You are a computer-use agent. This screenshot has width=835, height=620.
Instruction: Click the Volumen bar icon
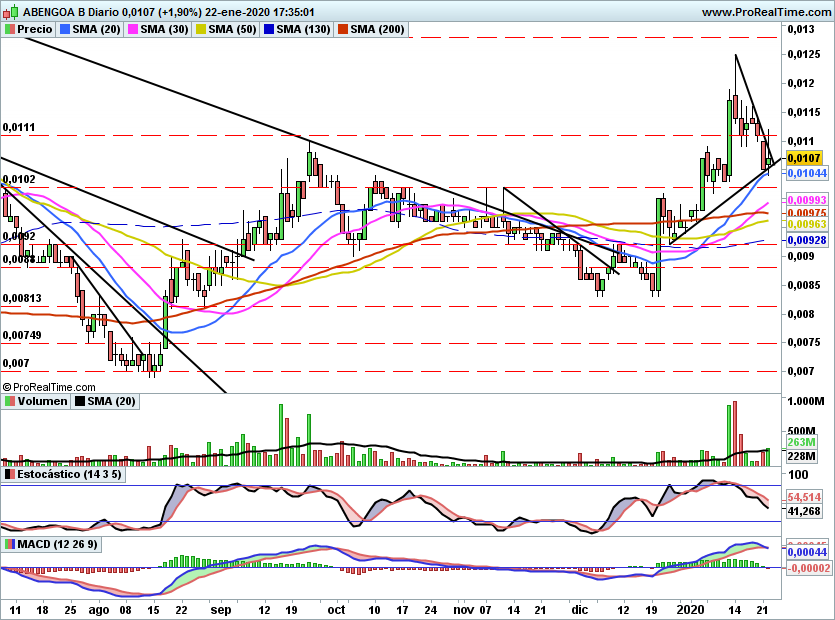pyautogui.click(x=10, y=401)
